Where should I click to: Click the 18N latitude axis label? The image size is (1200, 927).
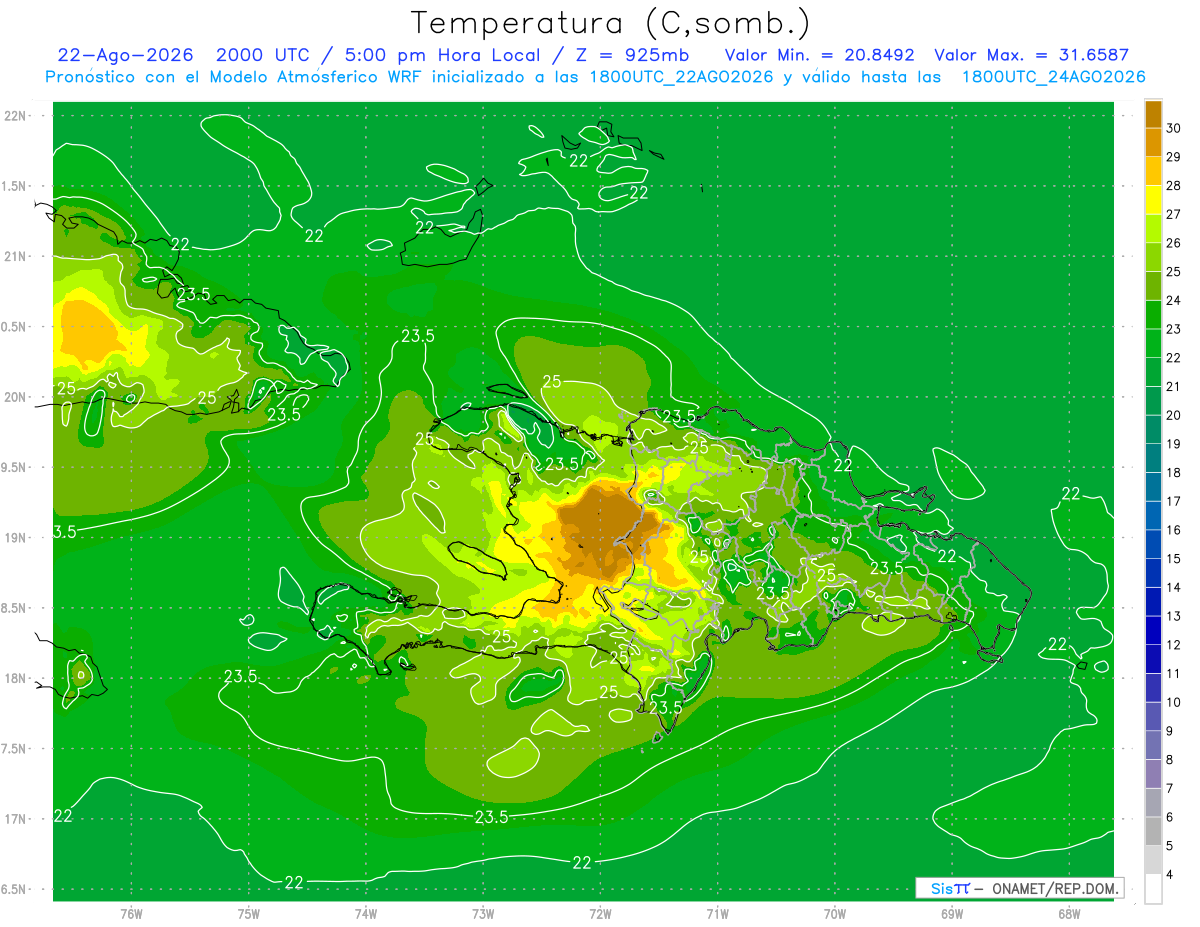click(16, 678)
